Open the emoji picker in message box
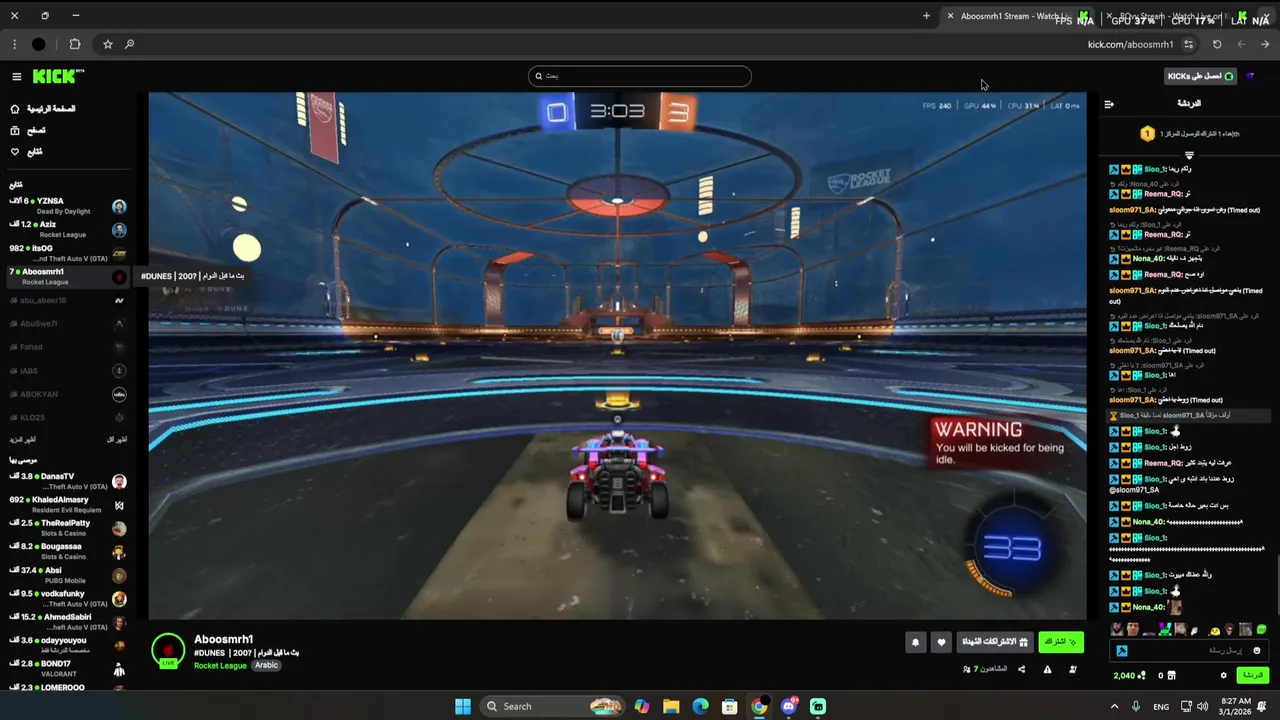The height and width of the screenshot is (720, 1280). [x=1257, y=651]
